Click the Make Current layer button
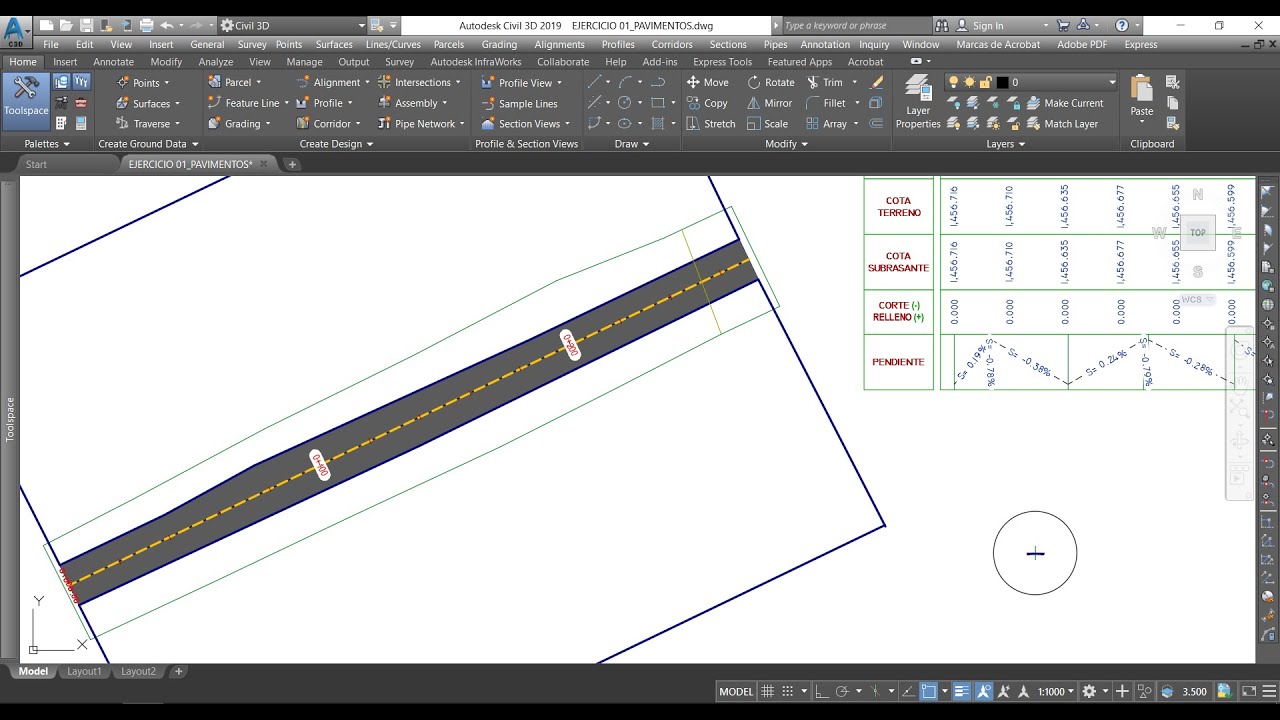 (1065, 103)
